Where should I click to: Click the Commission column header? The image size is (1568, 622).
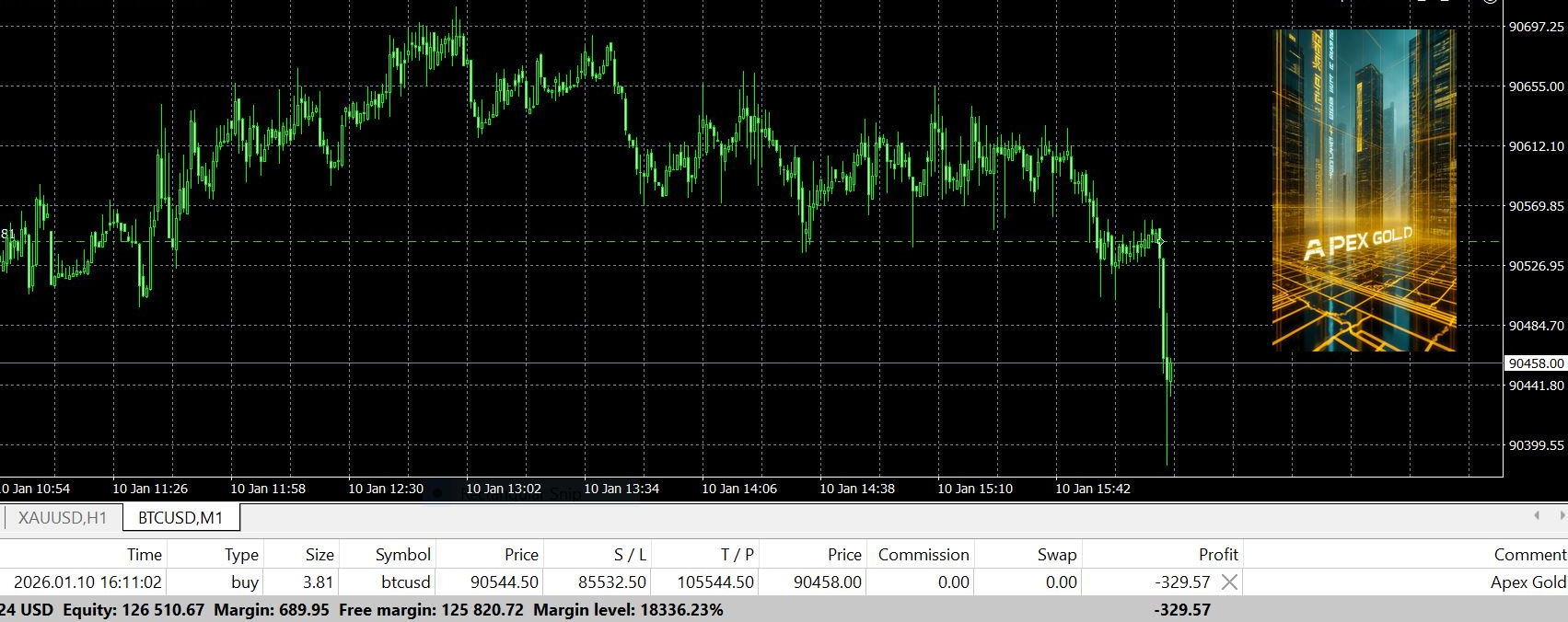point(923,554)
